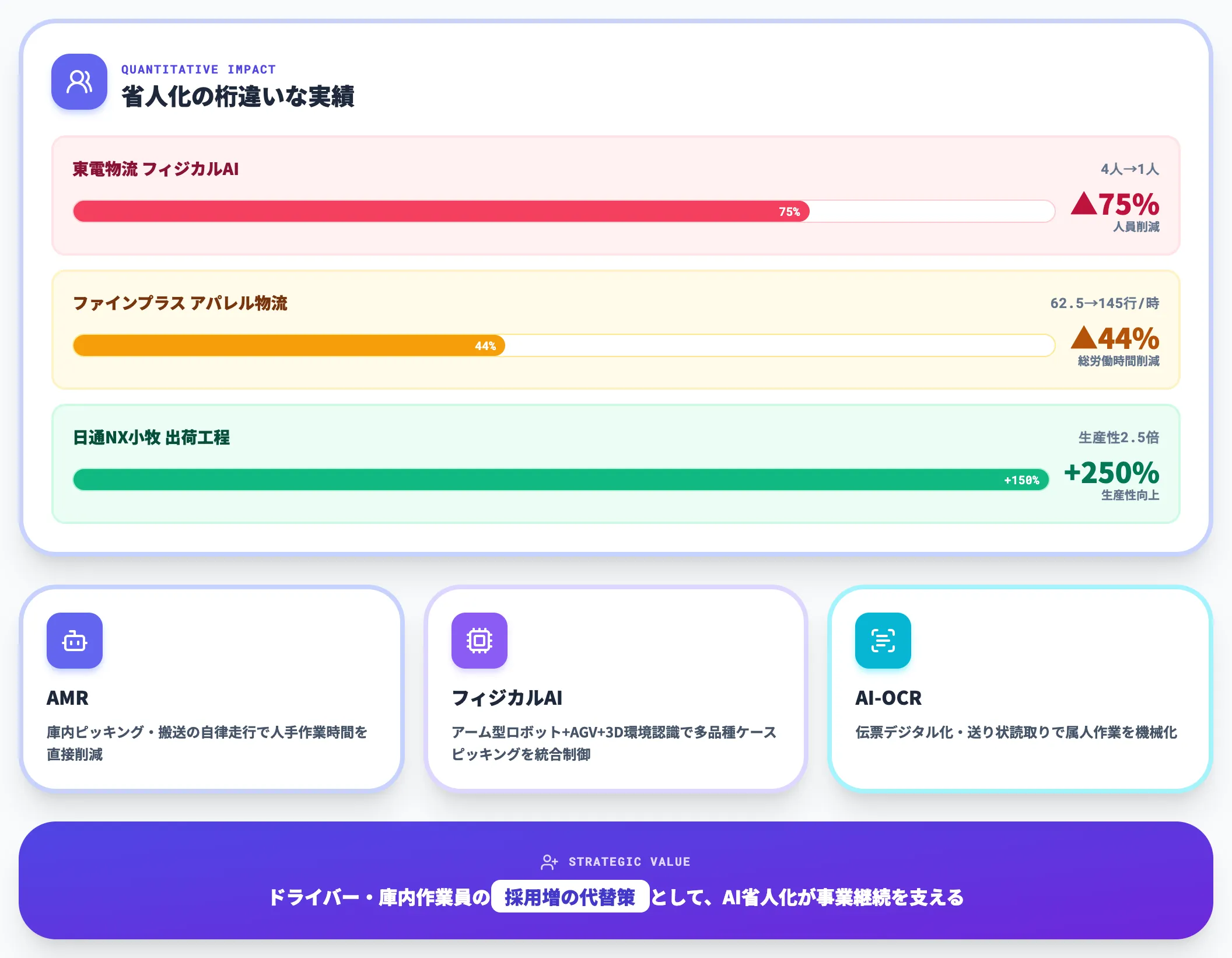Click the large +250% figure

1112,473
